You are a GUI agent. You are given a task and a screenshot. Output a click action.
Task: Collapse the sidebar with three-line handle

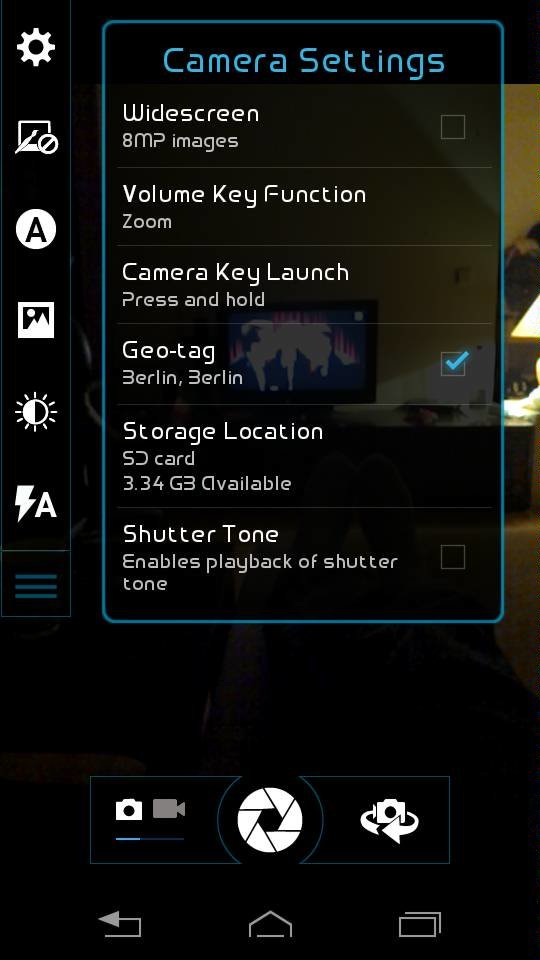click(x=36, y=585)
